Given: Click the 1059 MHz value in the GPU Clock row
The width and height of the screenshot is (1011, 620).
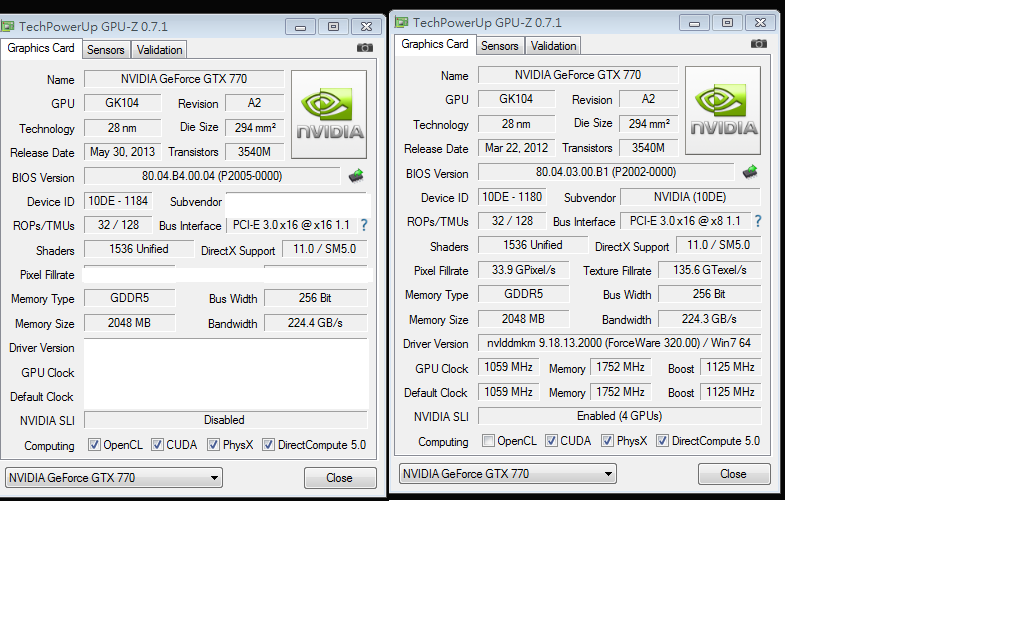Looking at the screenshot, I should point(509,367).
